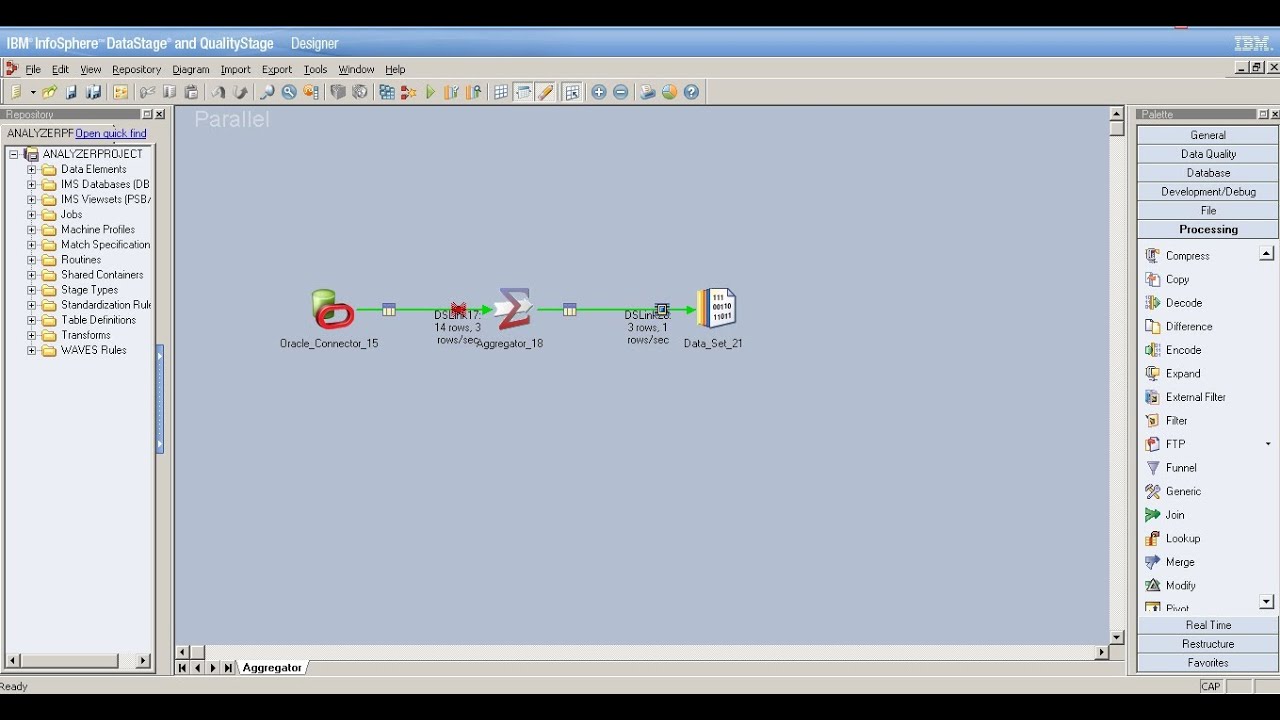Pick the Compress stage from the palette

tap(1177, 256)
